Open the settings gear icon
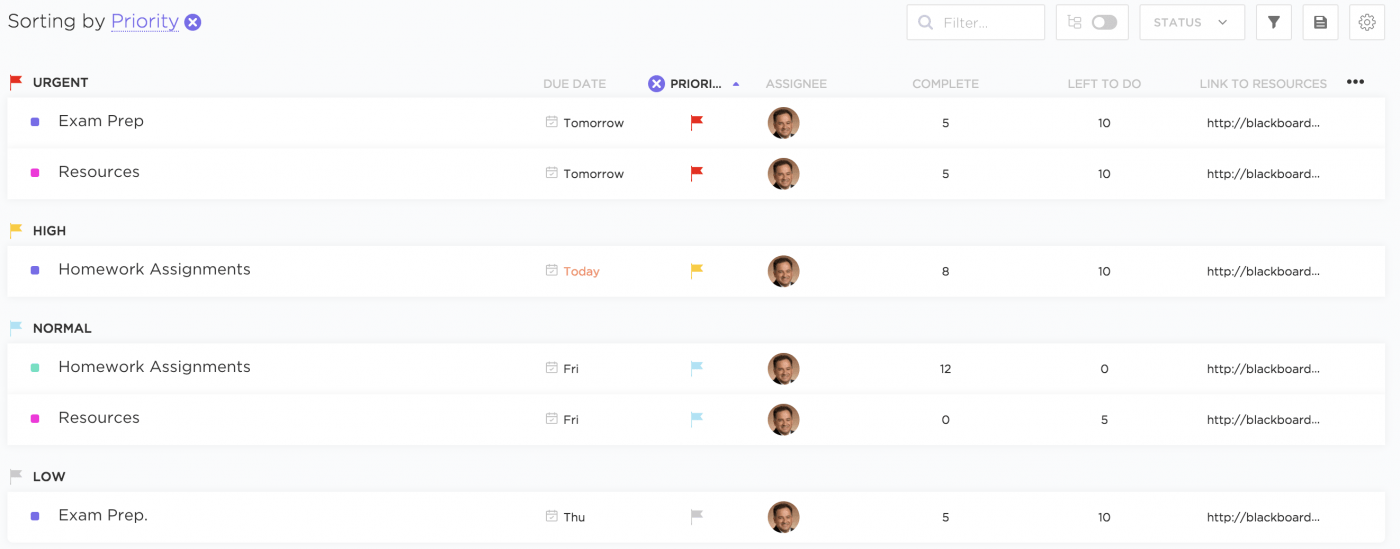1400x549 pixels. pos(1367,22)
